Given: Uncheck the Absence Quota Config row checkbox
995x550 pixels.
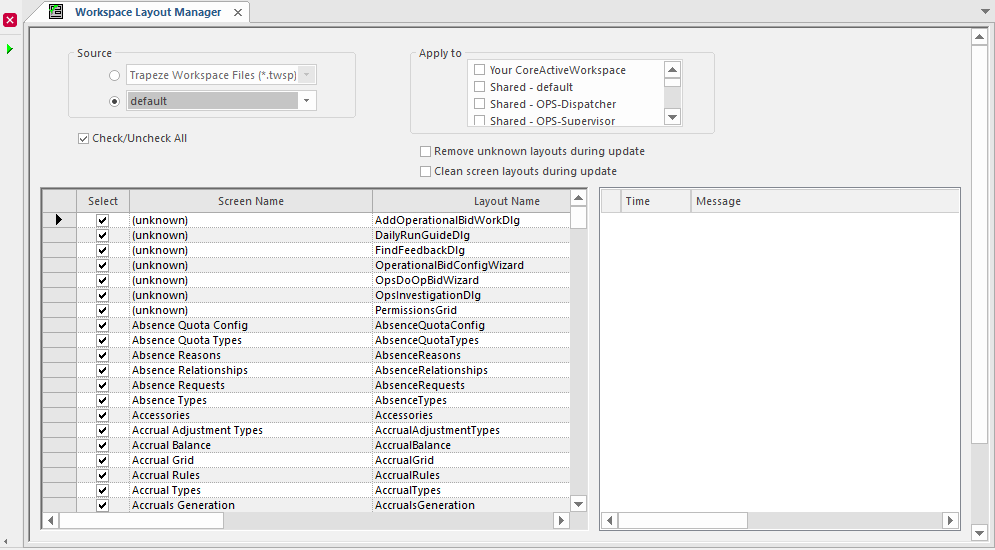Looking at the screenshot, I should [102, 325].
